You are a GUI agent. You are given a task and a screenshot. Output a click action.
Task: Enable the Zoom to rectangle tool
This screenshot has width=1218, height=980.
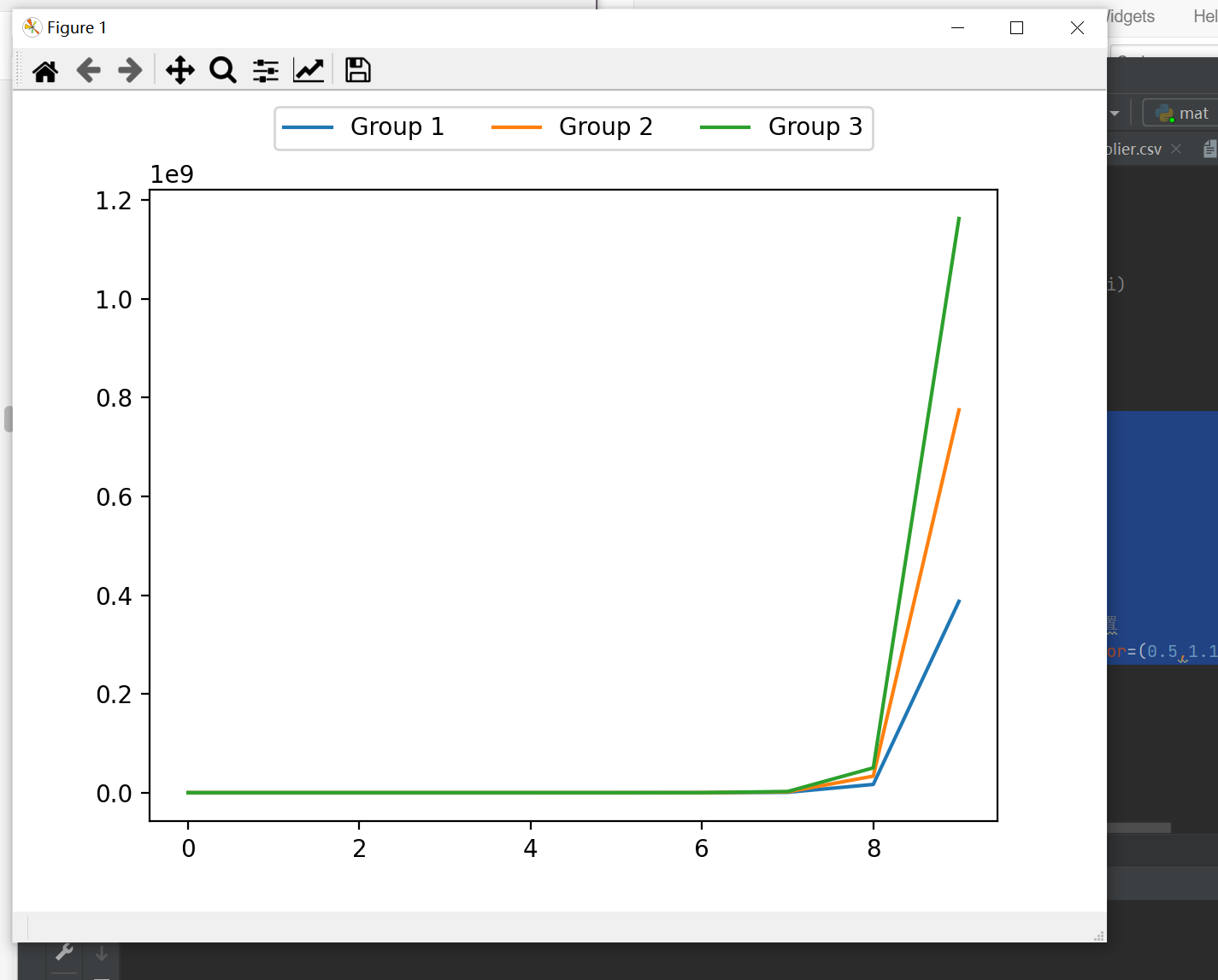222,69
